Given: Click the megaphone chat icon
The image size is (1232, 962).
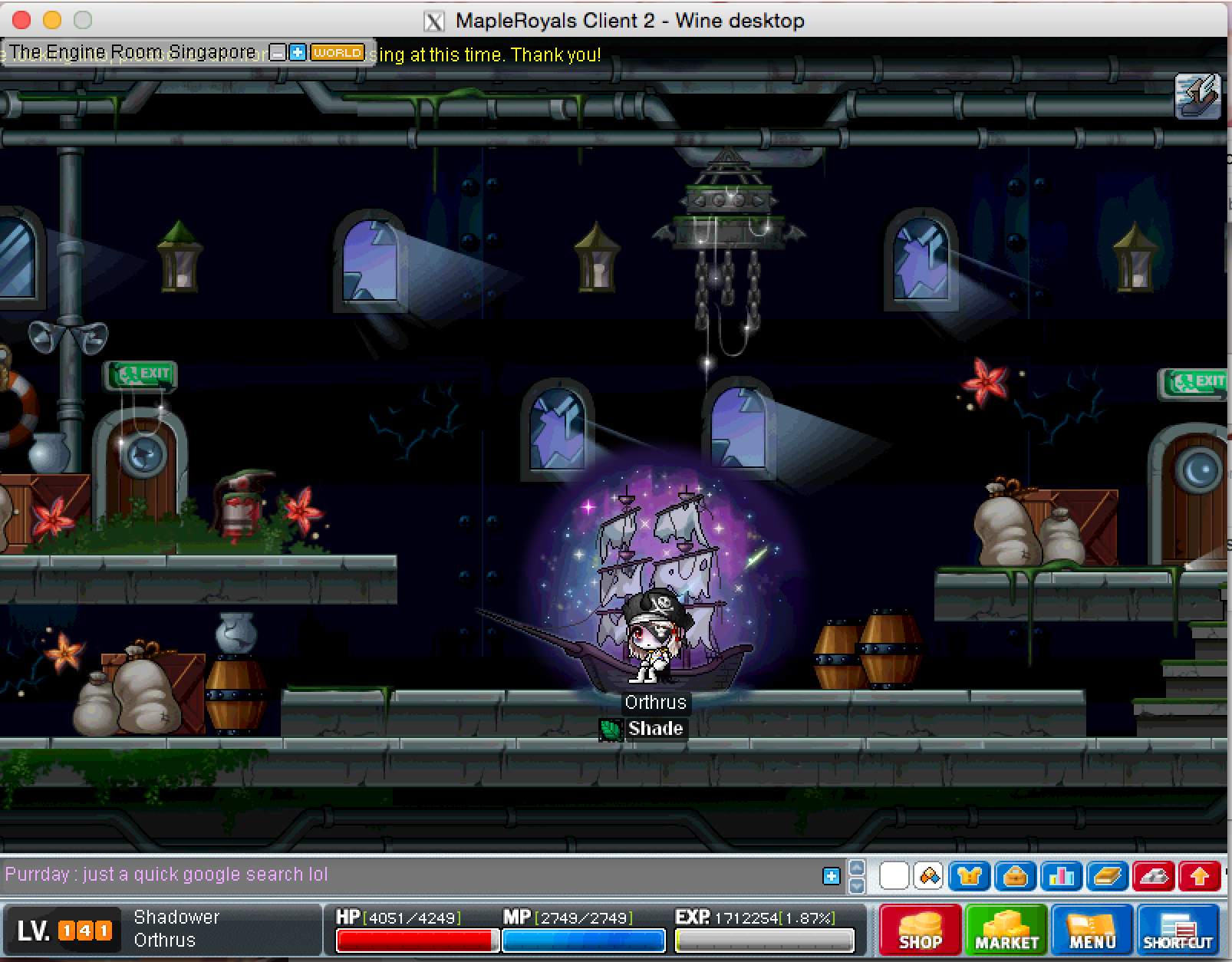Looking at the screenshot, I should pos(929,875).
